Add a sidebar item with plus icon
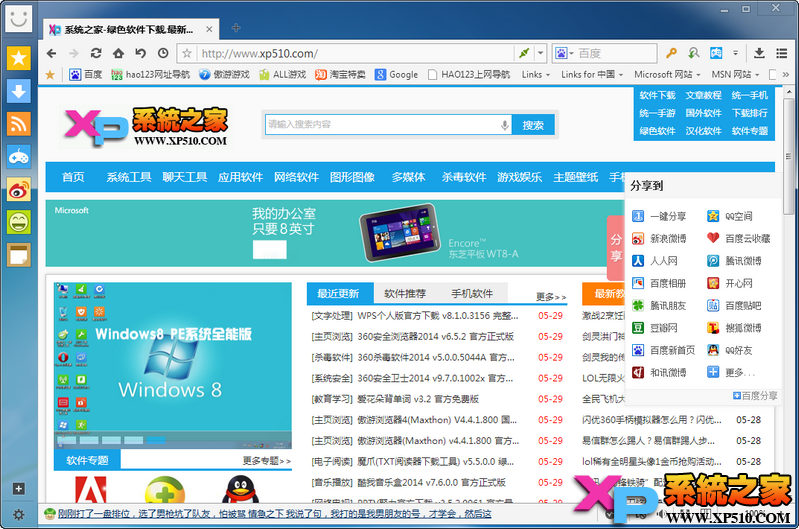799x529 pixels. point(18,489)
